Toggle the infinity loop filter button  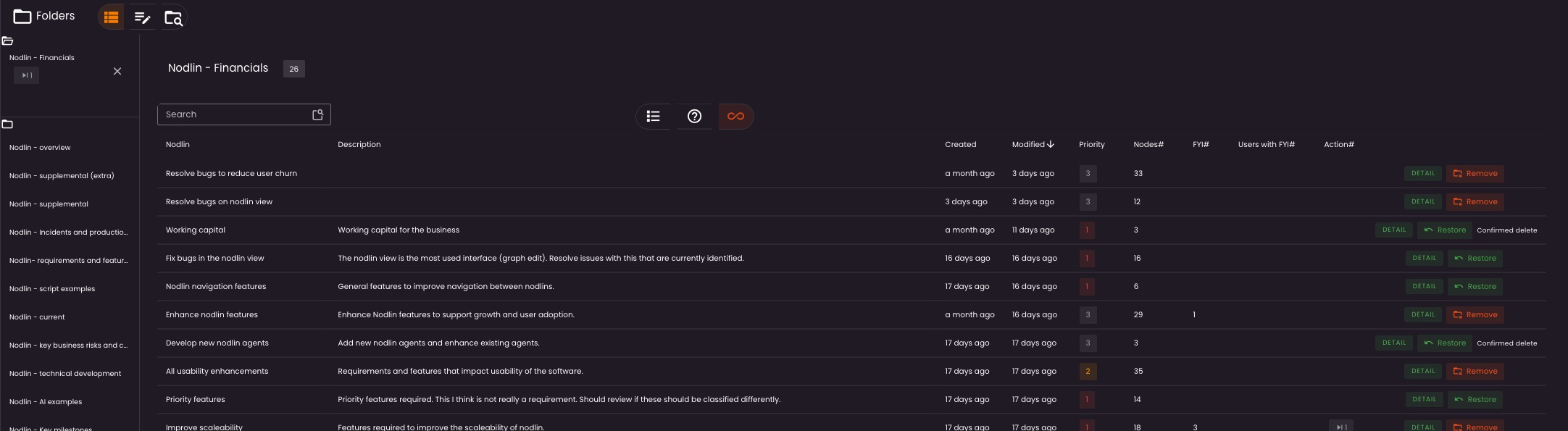click(x=735, y=116)
